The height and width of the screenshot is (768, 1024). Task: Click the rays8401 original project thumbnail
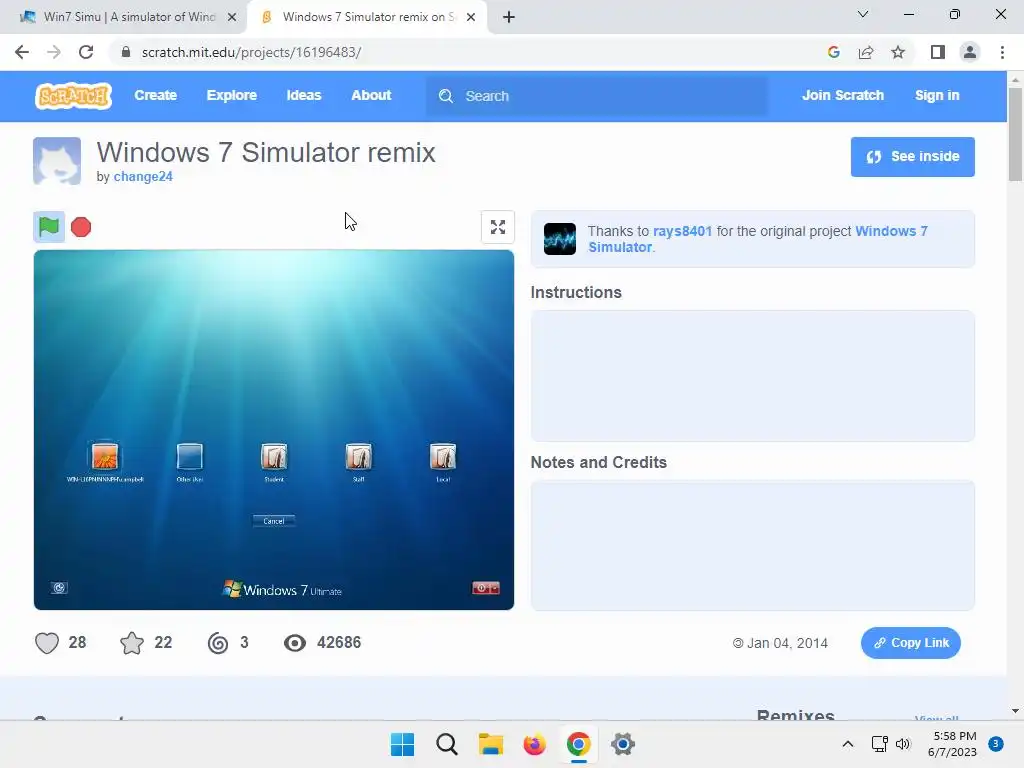560,239
